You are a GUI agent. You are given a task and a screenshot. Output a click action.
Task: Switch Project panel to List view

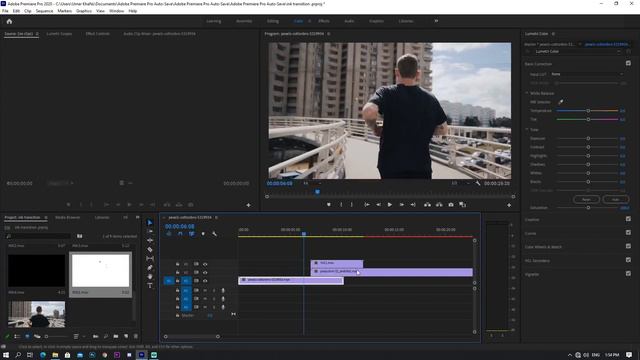(x=17, y=336)
